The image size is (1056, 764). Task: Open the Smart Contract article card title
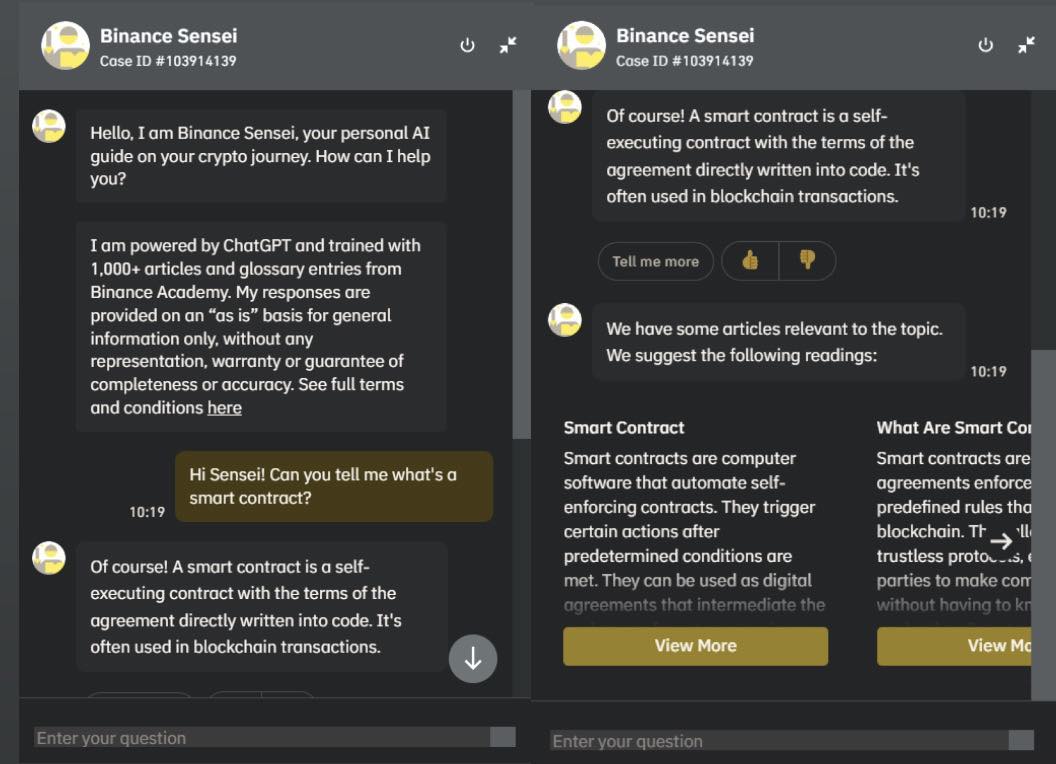coord(624,428)
